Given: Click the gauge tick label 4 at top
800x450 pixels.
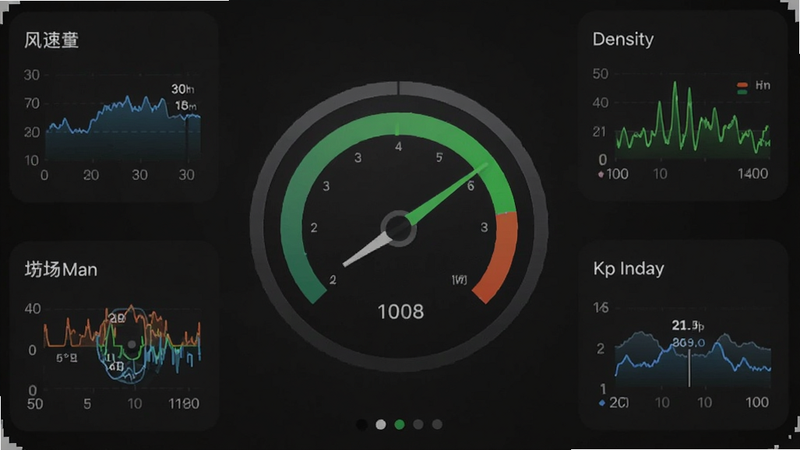Looking at the screenshot, I should pyautogui.click(x=398, y=147).
